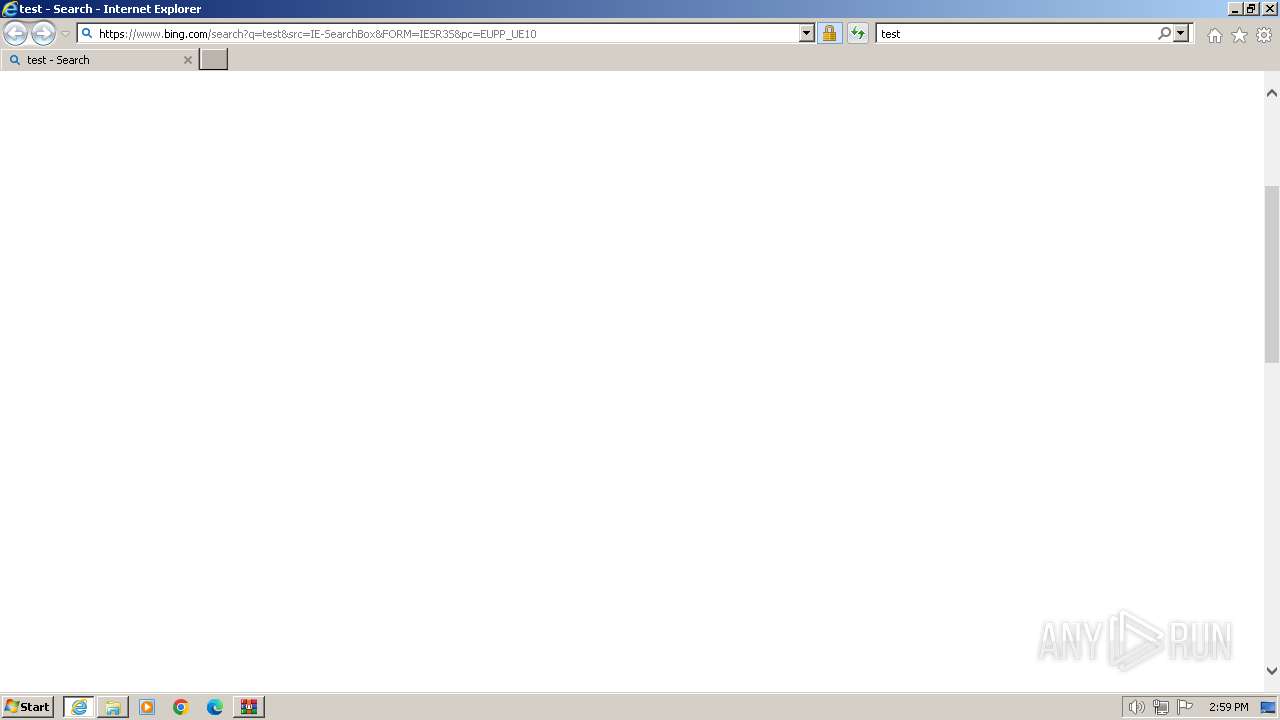
Task: Go back with the Back arrow button
Action: (x=15, y=34)
